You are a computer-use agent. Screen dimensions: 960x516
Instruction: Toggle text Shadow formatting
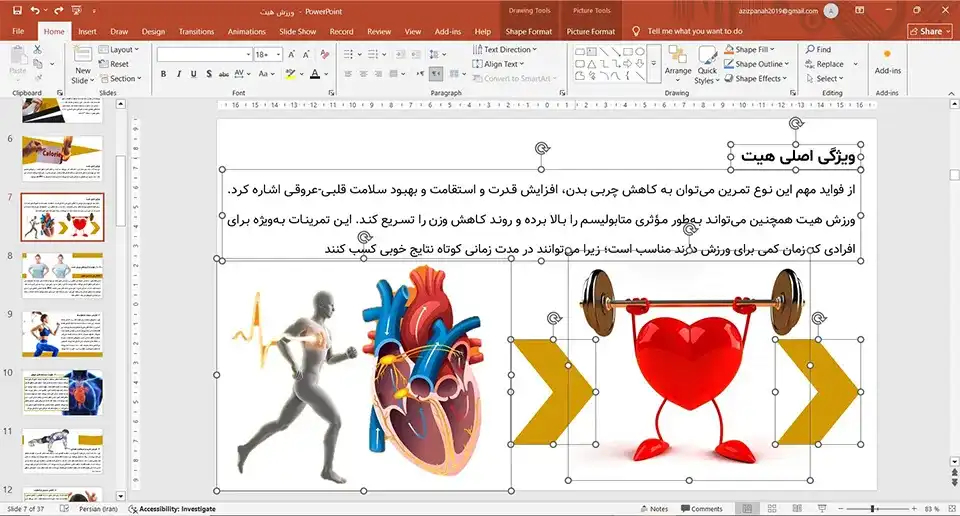click(x=209, y=73)
